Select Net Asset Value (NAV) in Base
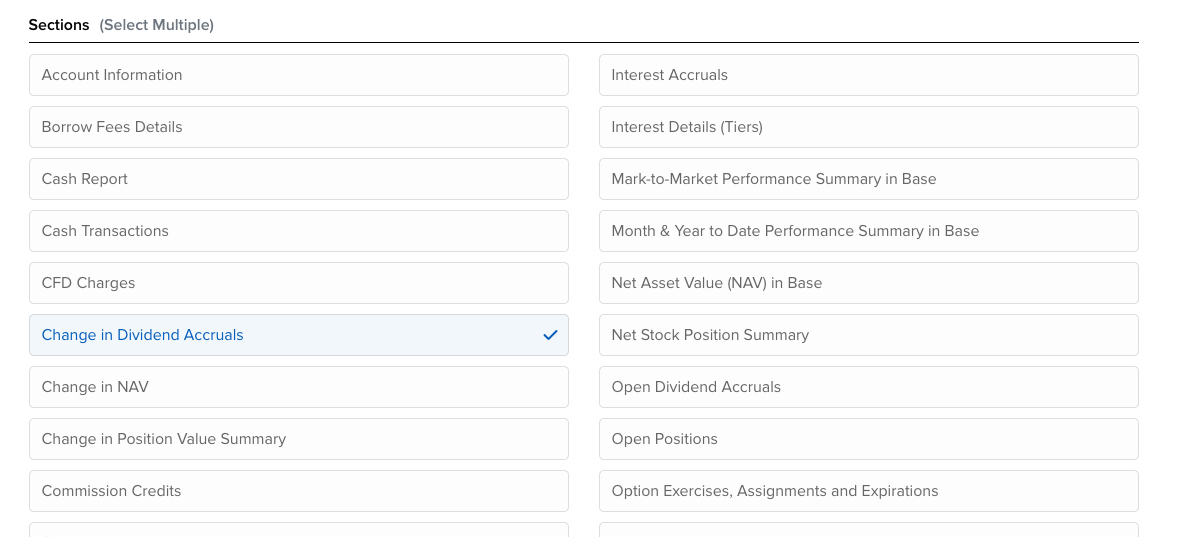 [868, 283]
